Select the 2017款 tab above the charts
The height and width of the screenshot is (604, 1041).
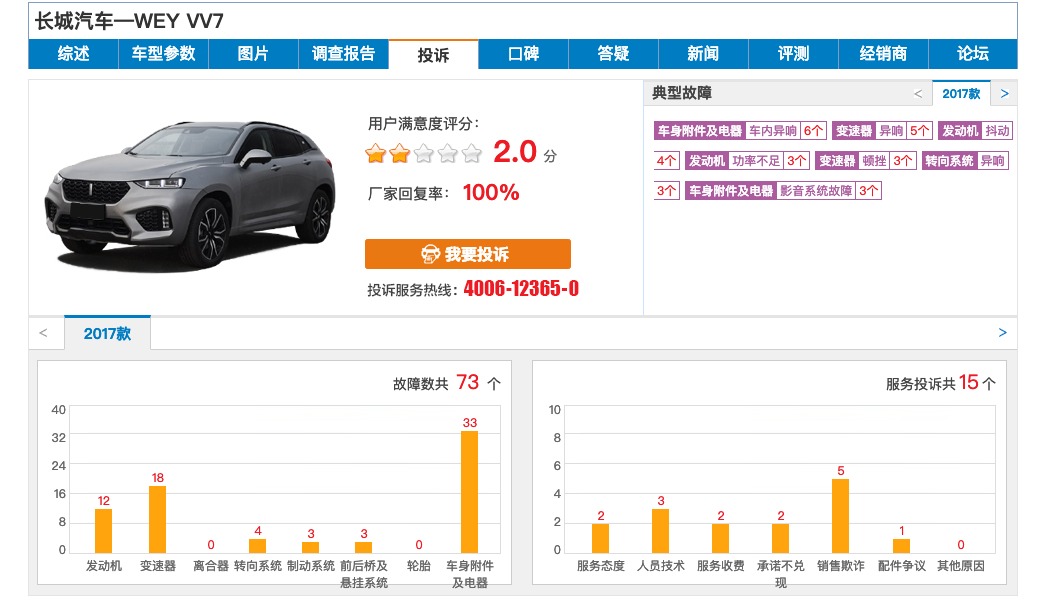pyautogui.click(x=107, y=333)
